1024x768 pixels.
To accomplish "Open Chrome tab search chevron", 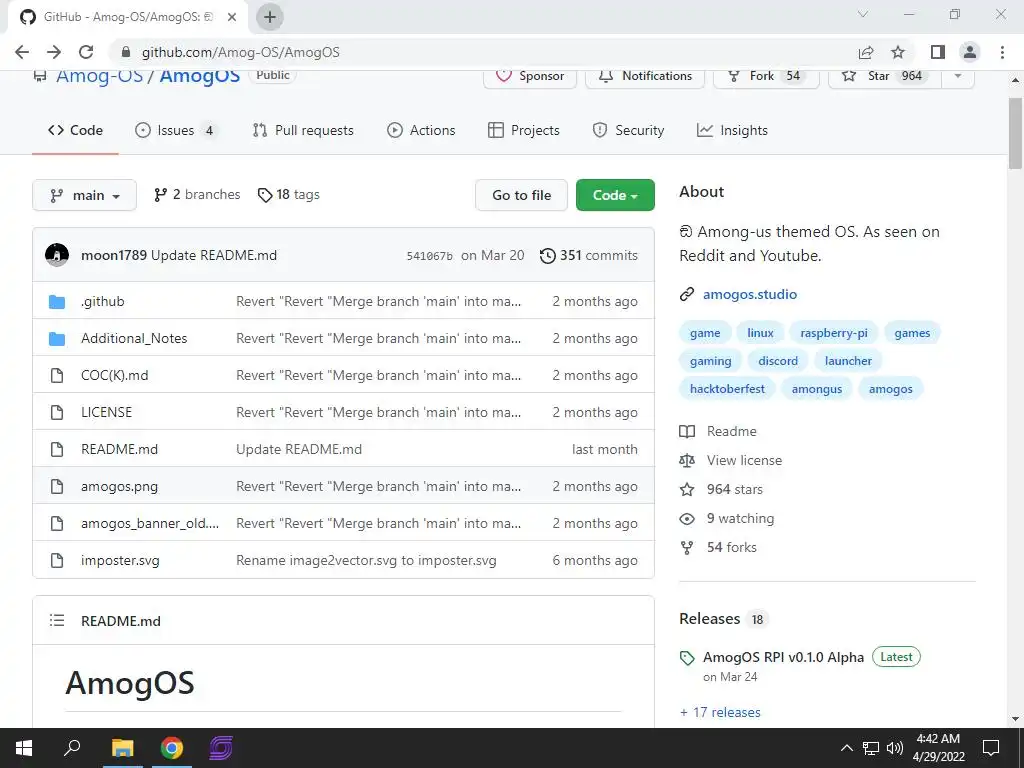I will [x=863, y=14].
